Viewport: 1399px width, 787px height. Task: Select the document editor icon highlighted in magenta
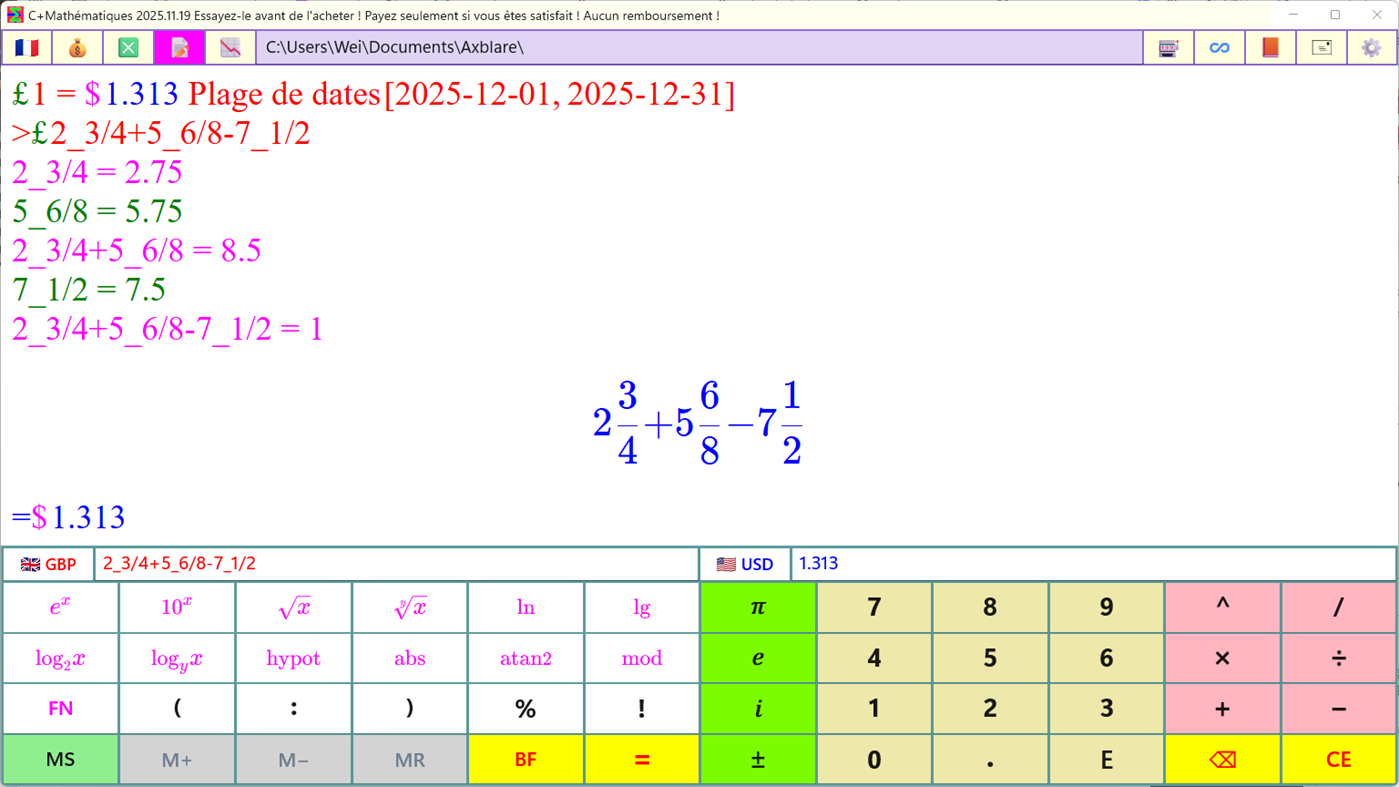click(179, 47)
